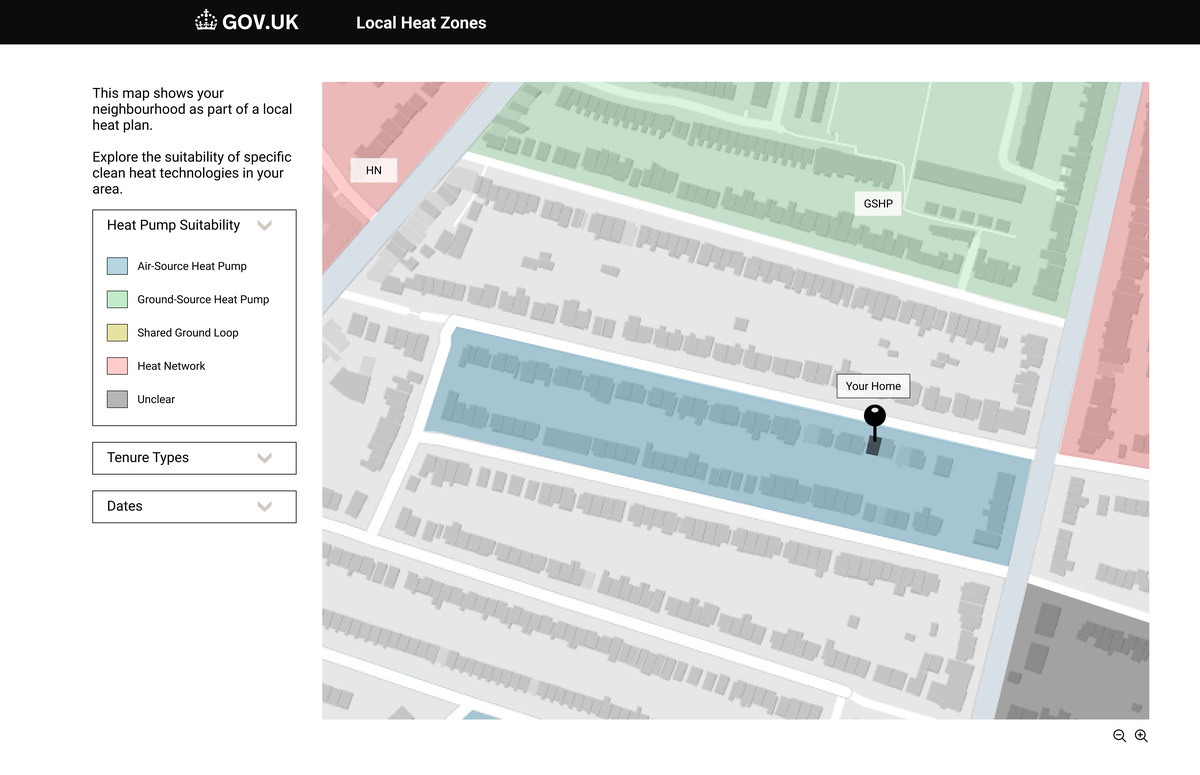Click the zoom out magnifier icon
1200x775 pixels.
coord(1119,736)
